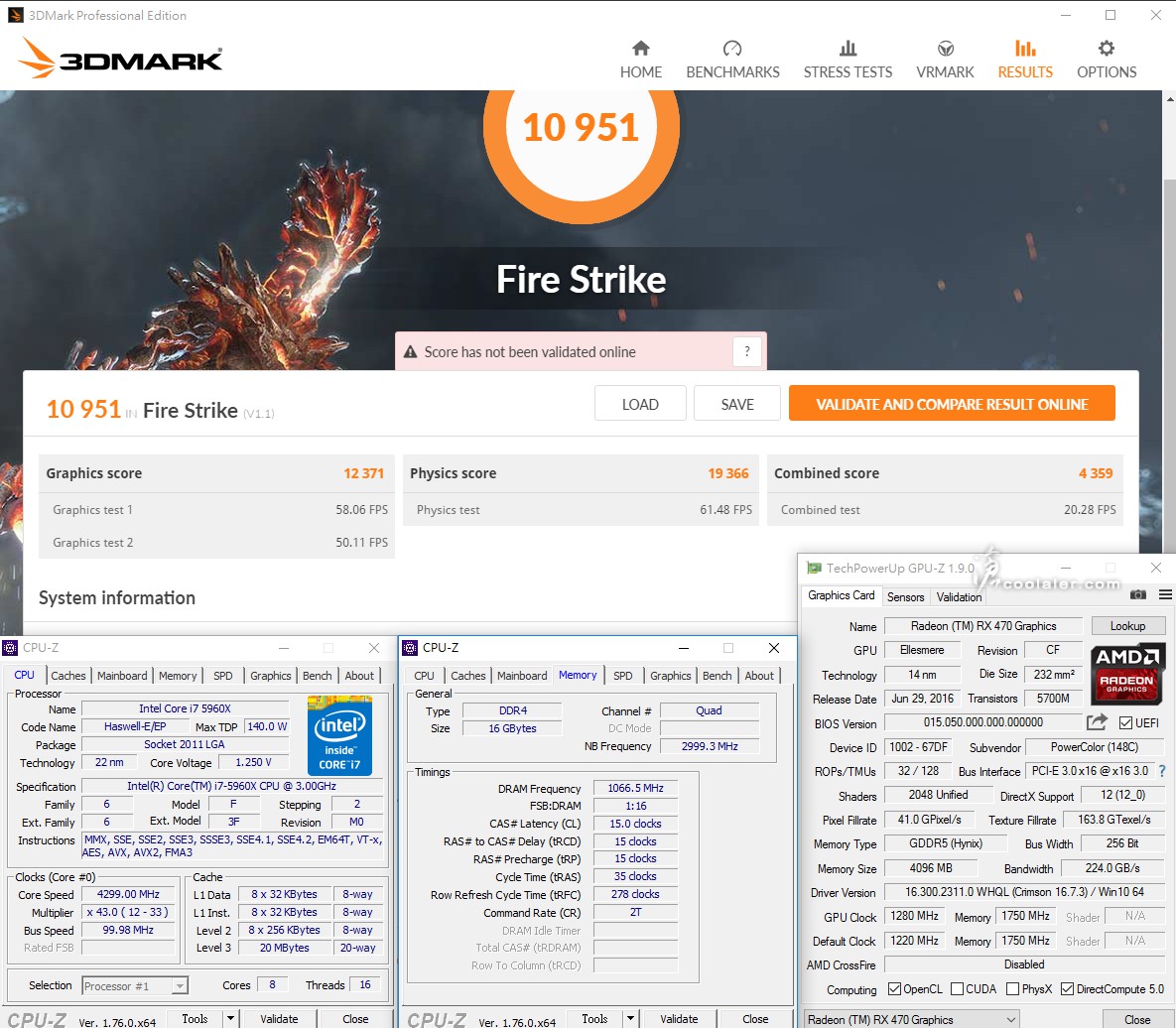Select the Results section in 3DMark

1024,60
